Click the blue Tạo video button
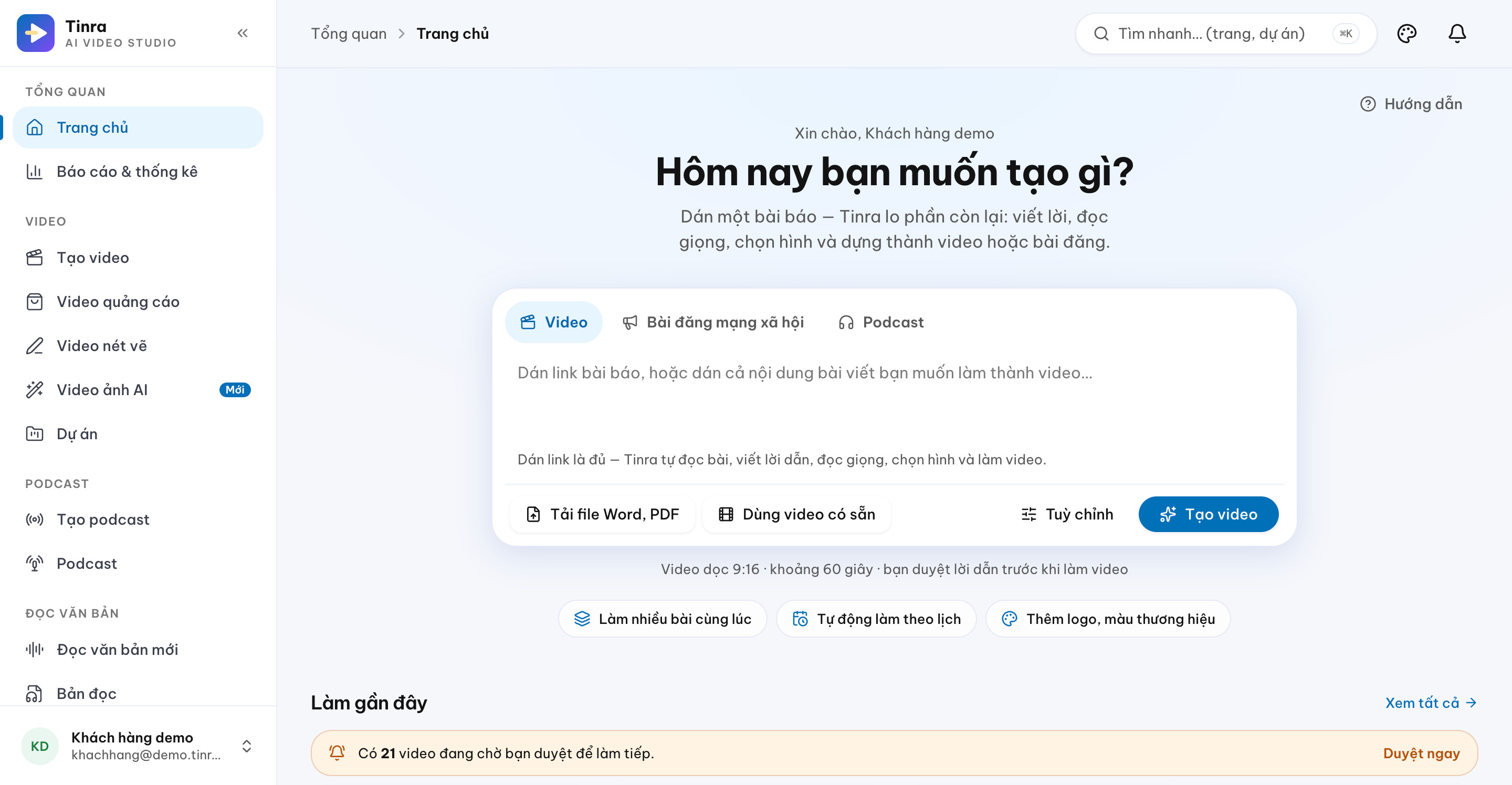This screenshot has width=1512, height=785. point(1209,515)
